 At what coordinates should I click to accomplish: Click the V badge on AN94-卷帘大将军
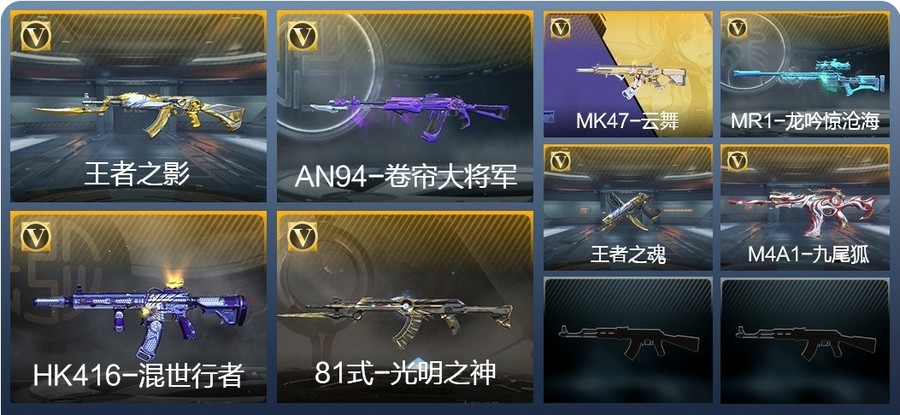click(x=302, y=36)
